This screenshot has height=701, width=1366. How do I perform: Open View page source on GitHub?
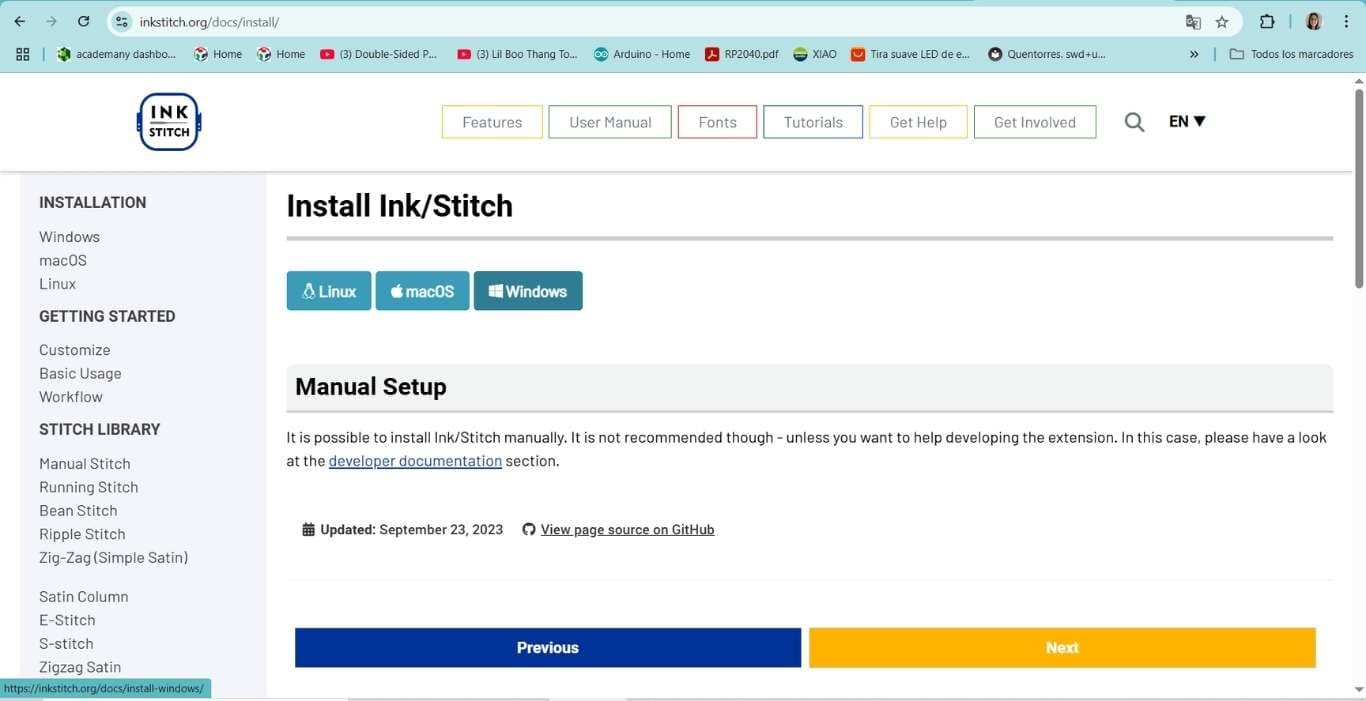click(x=627, y=530)
